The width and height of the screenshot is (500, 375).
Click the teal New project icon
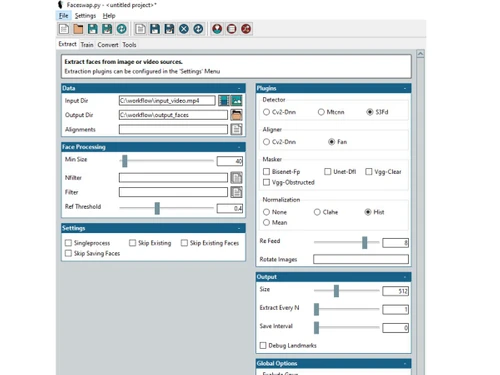(64, 29)
